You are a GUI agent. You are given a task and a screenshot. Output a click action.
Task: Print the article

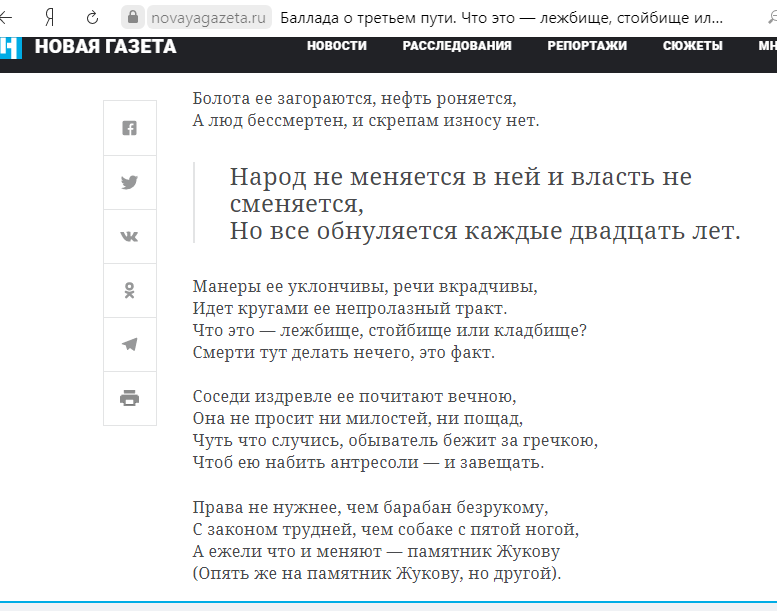(x=130, y=398)
